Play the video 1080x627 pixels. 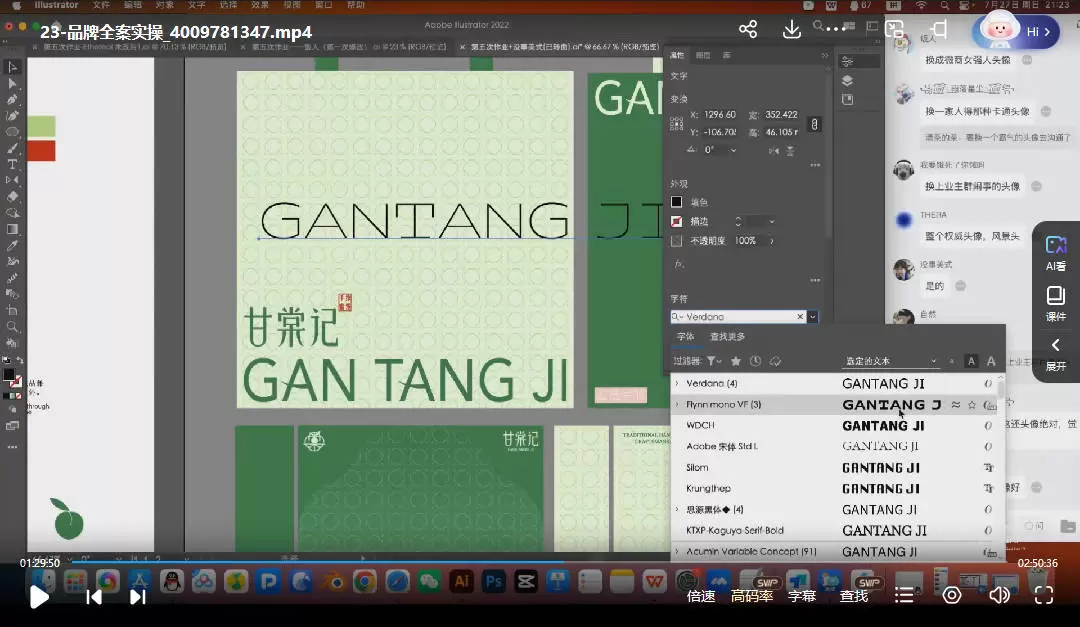tap(39, 596)
